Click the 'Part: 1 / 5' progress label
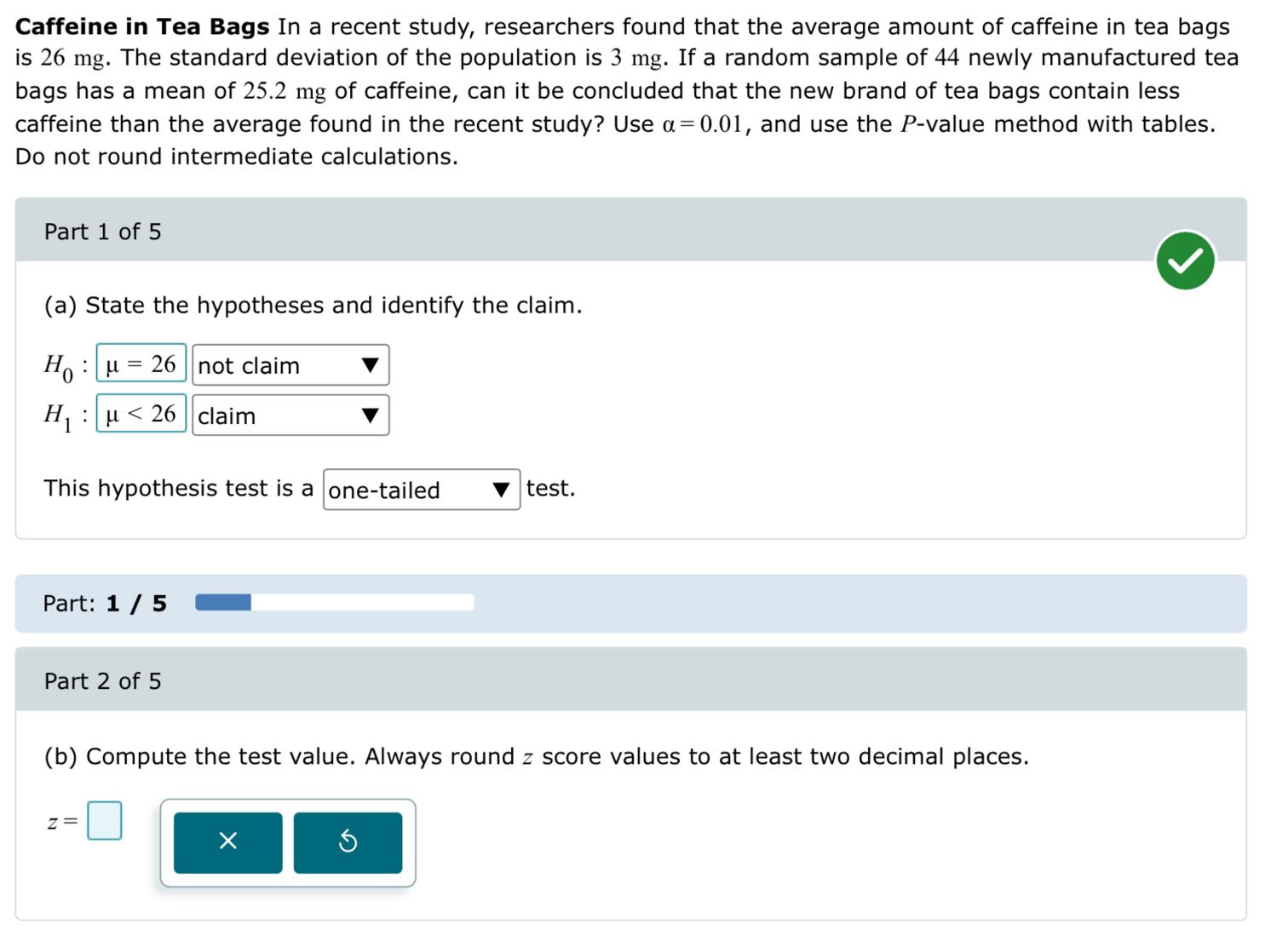This screenshot has width=1271, height=952. tap(105, 604)
